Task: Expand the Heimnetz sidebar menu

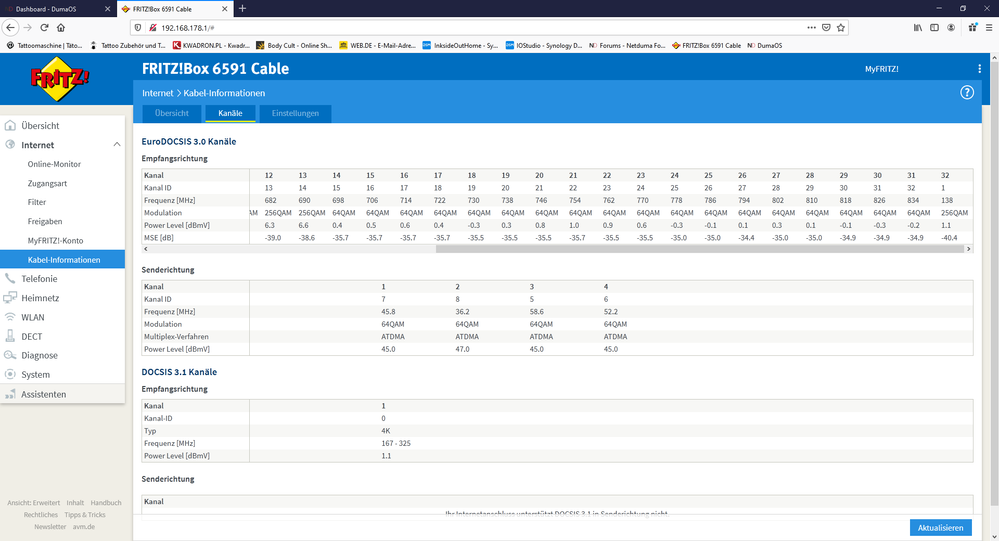Action: (40, 298)
